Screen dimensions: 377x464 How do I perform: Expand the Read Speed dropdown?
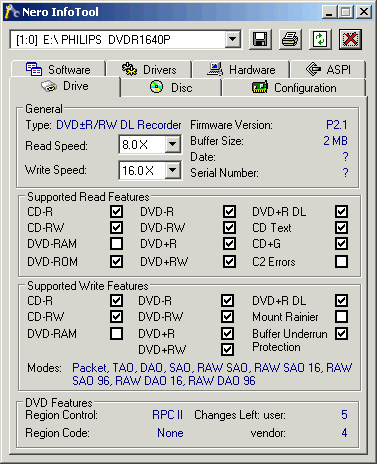pos(173,145)
